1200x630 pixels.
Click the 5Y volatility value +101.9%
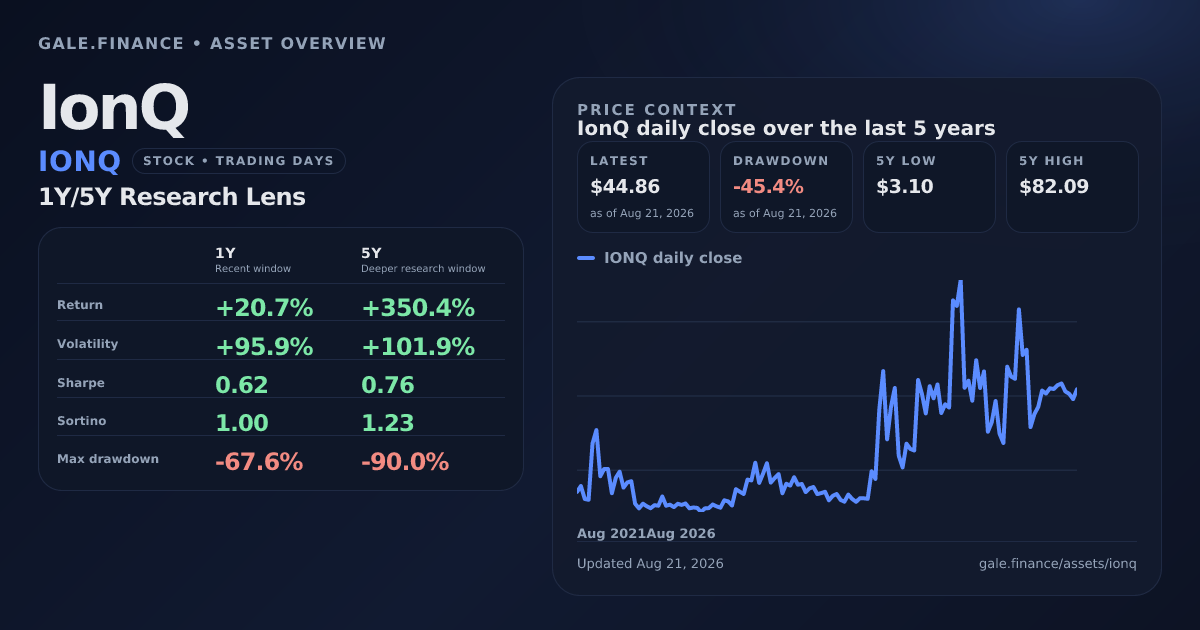[418, 347]
